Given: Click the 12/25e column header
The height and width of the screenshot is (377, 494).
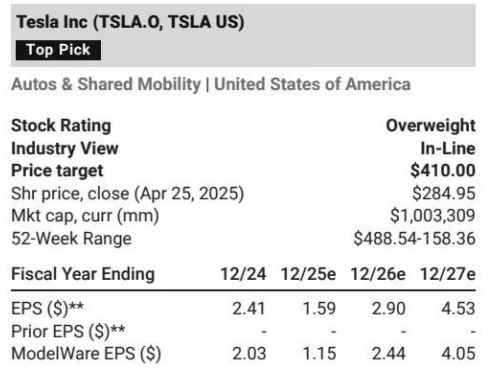Looking at the screenshot, I should pyautogui.click(x=308, y=274).
